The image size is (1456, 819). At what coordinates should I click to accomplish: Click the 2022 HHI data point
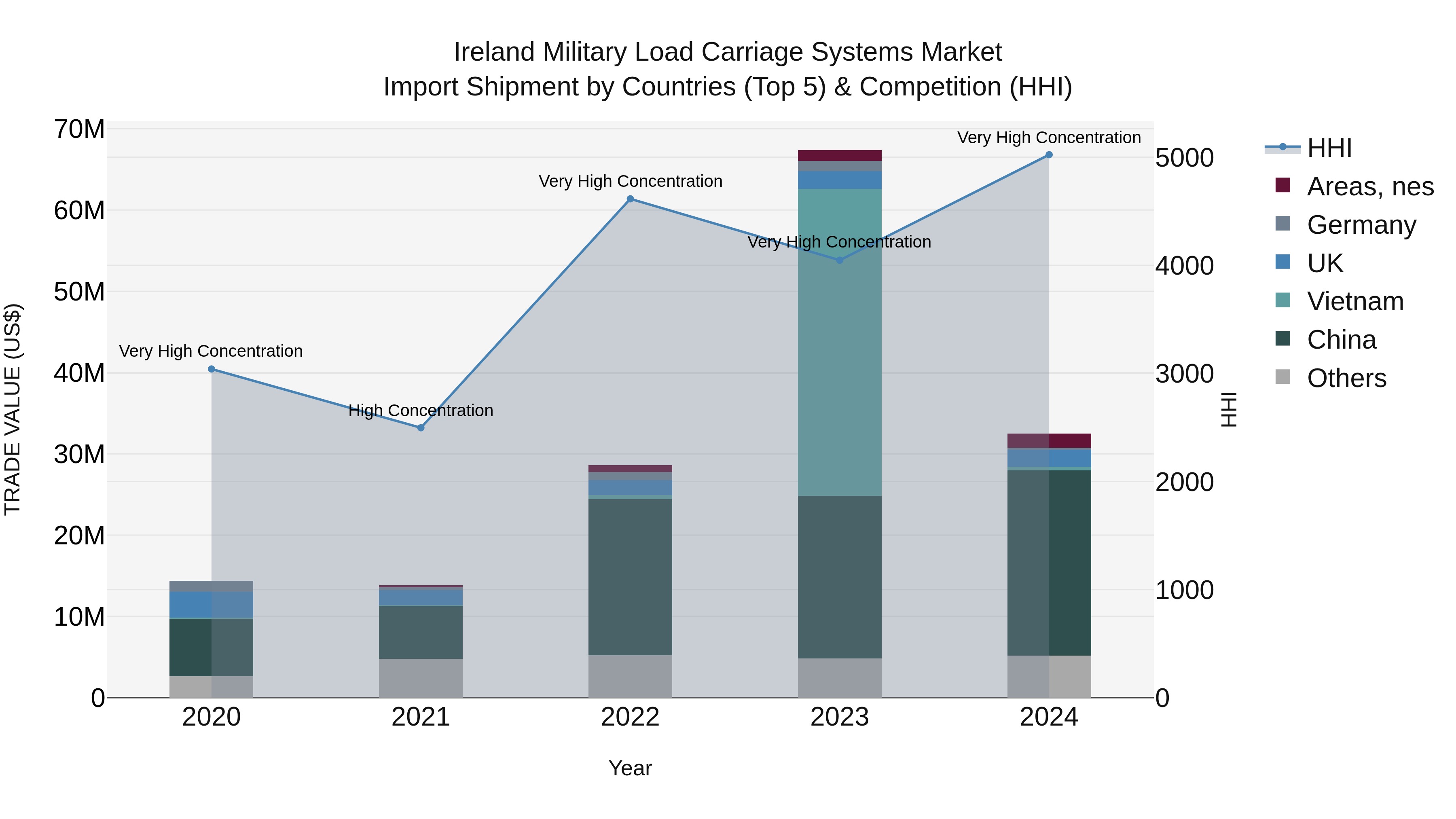[630, 199]
